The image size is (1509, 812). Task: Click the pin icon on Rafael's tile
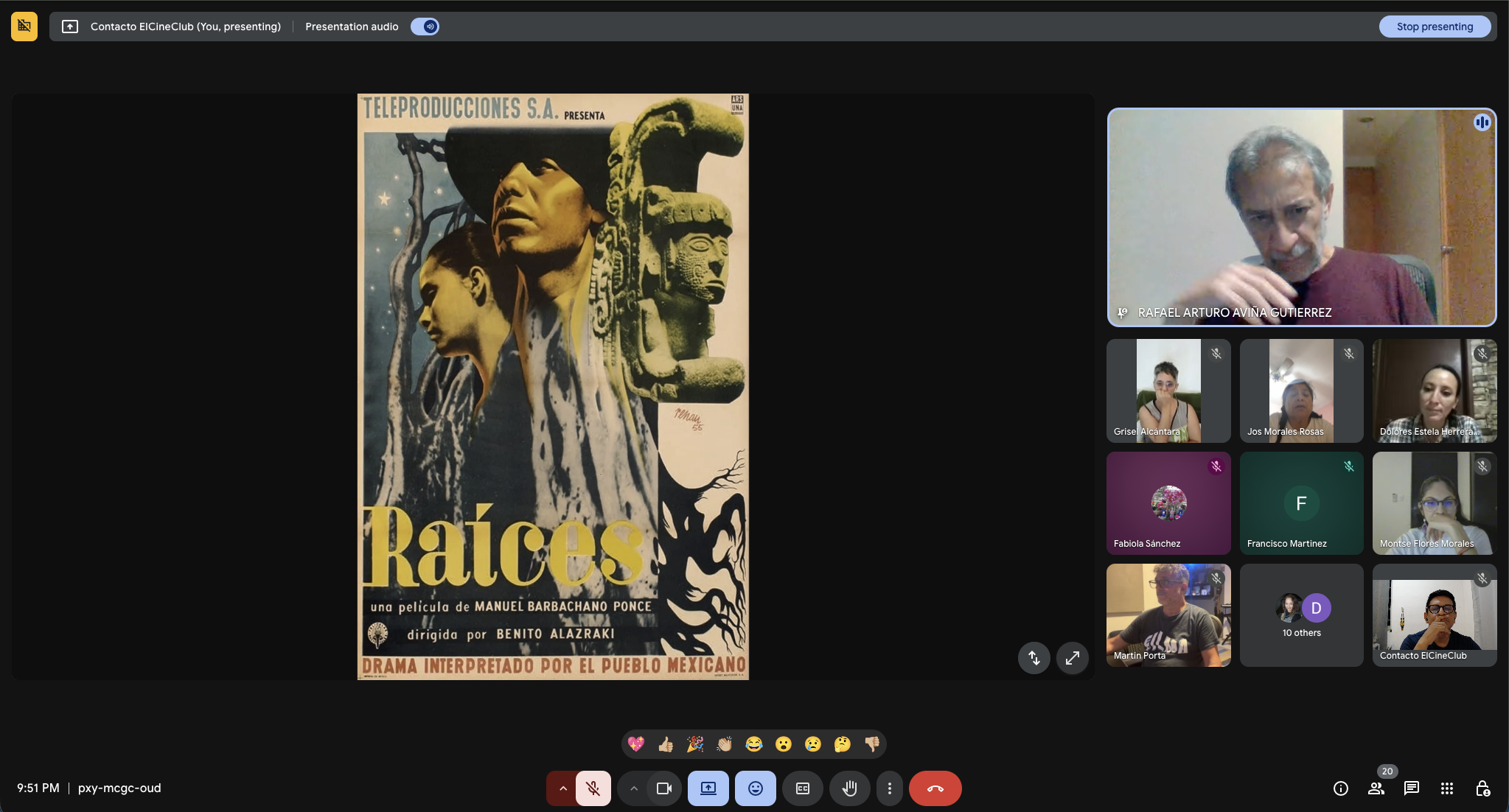1123,312
